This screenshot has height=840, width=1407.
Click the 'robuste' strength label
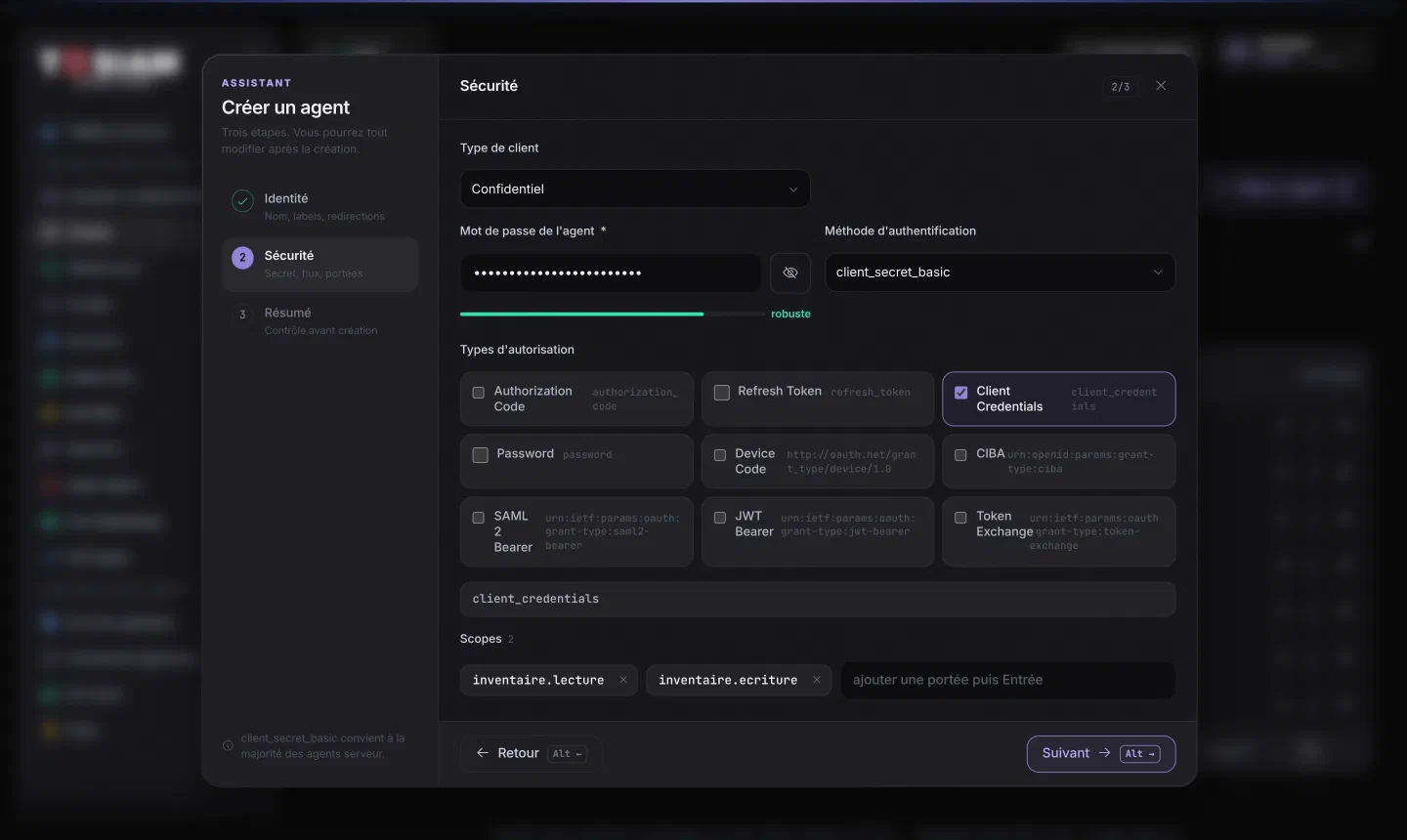[x=790, y=315]
